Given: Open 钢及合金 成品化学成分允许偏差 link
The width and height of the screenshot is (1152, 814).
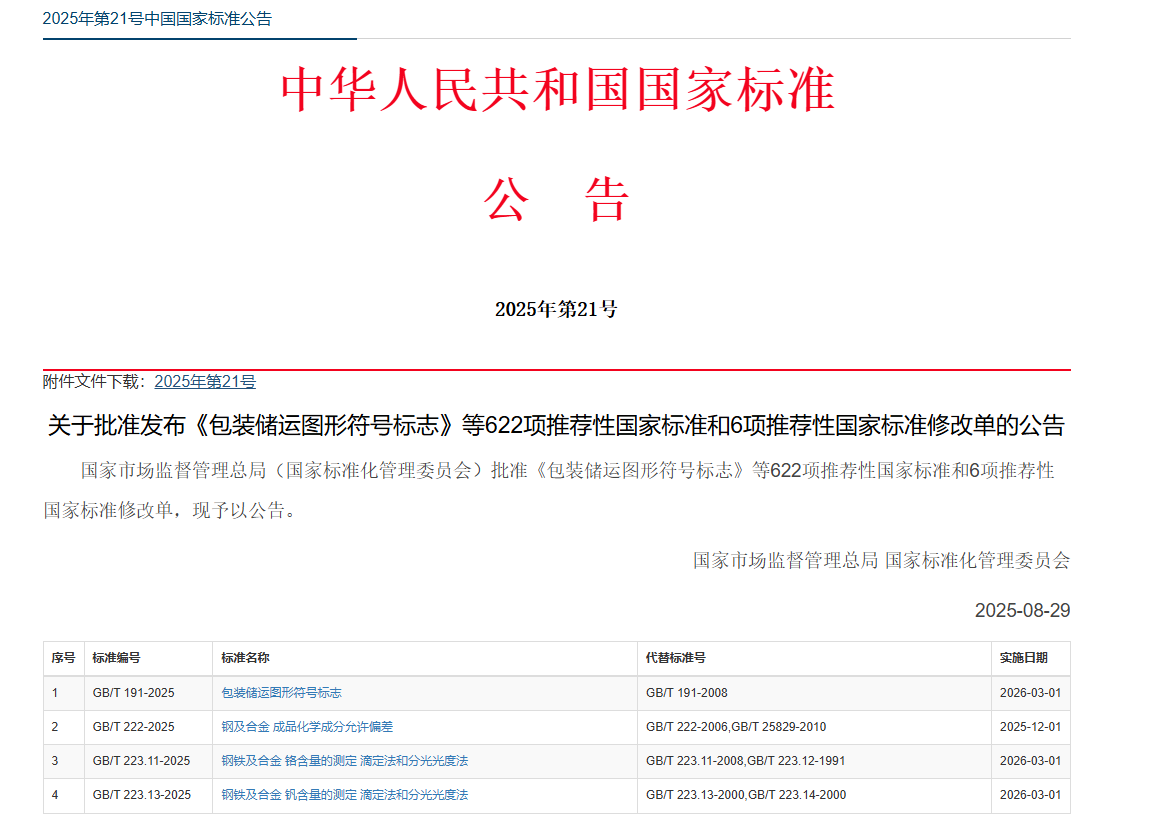Looking at the screenshot, I should pos(307,727).
